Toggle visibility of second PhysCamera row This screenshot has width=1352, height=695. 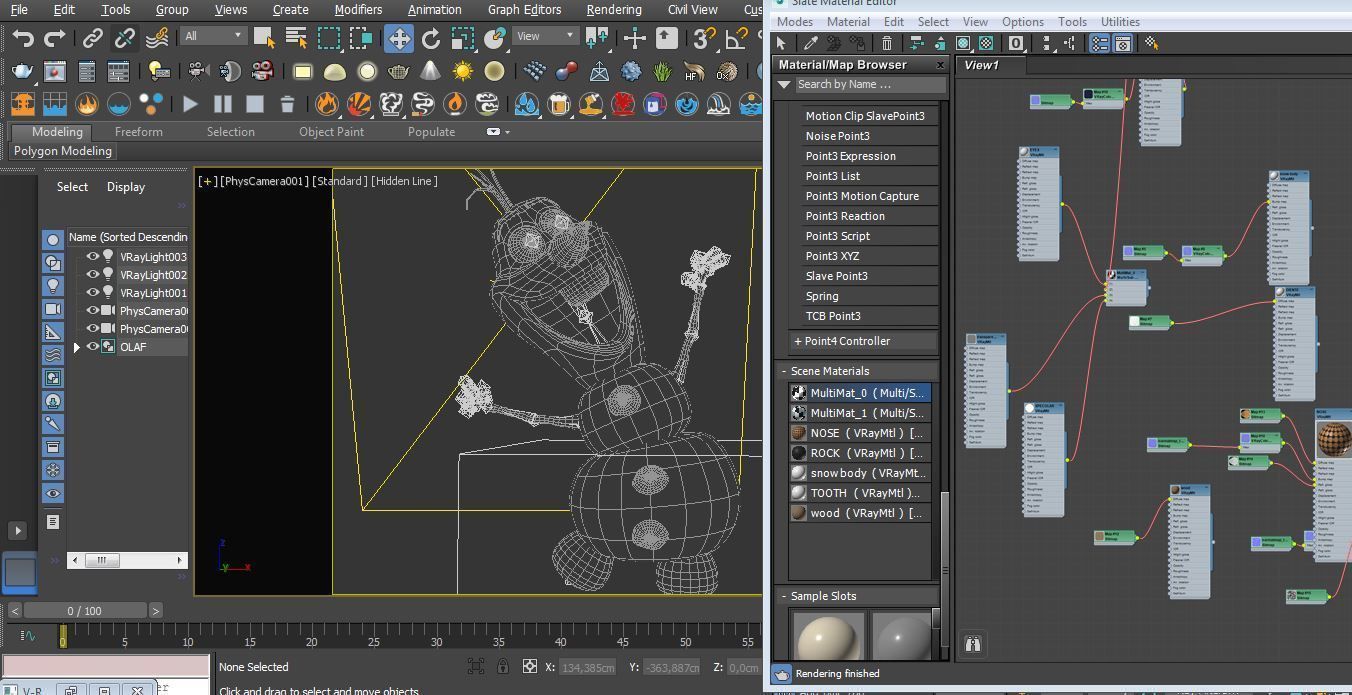tap(93, 329)
